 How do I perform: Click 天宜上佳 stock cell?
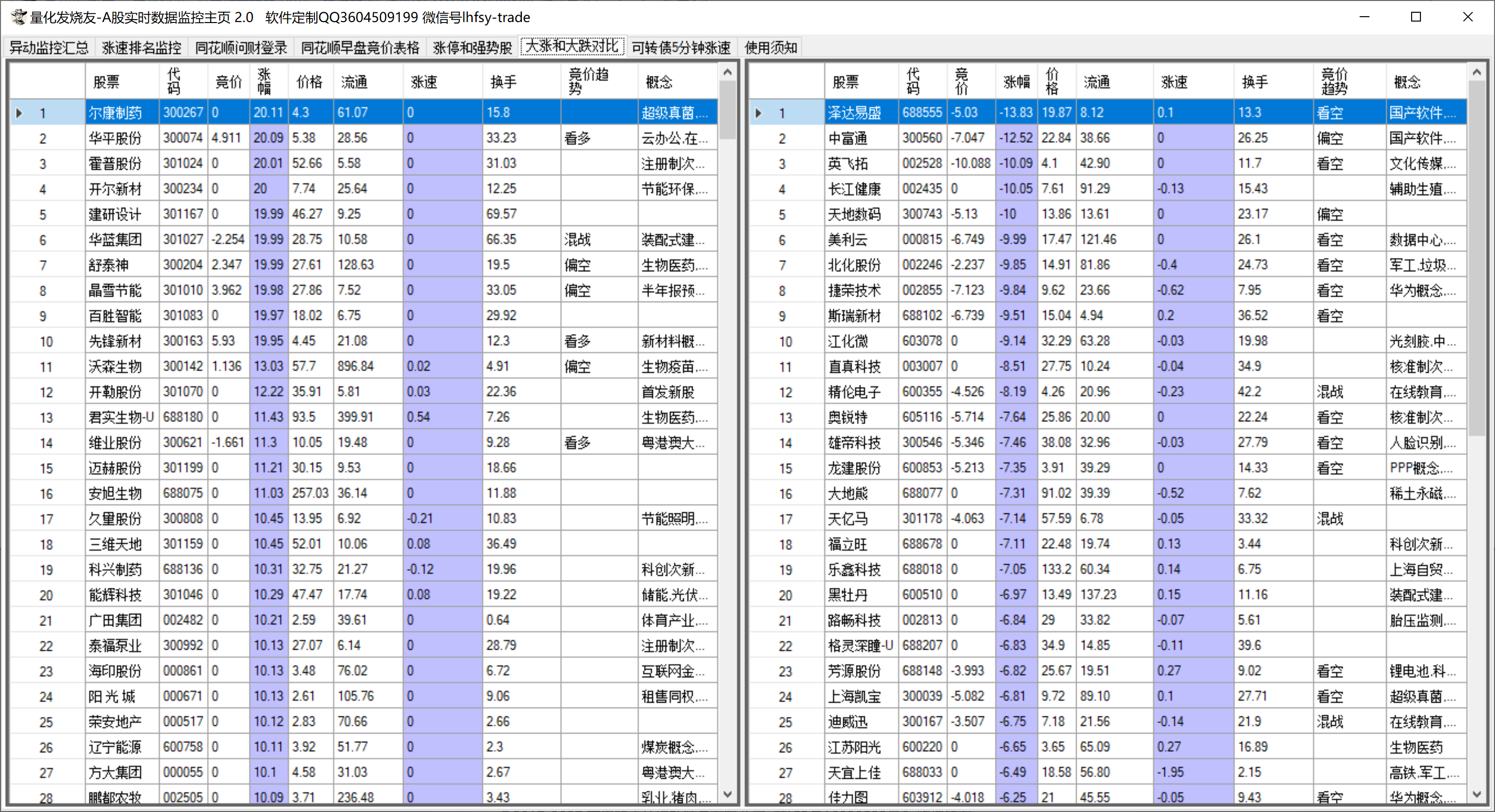coord(861,773)
